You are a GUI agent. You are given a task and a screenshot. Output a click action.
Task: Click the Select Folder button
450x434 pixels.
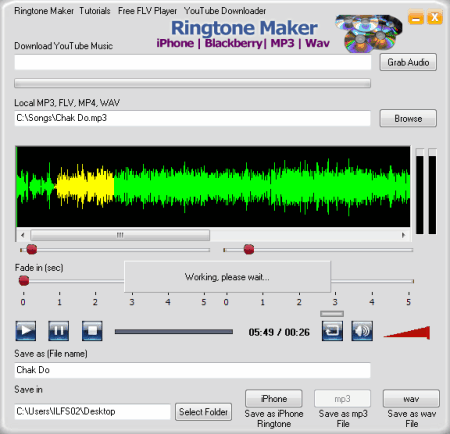(x=203, y=412)
